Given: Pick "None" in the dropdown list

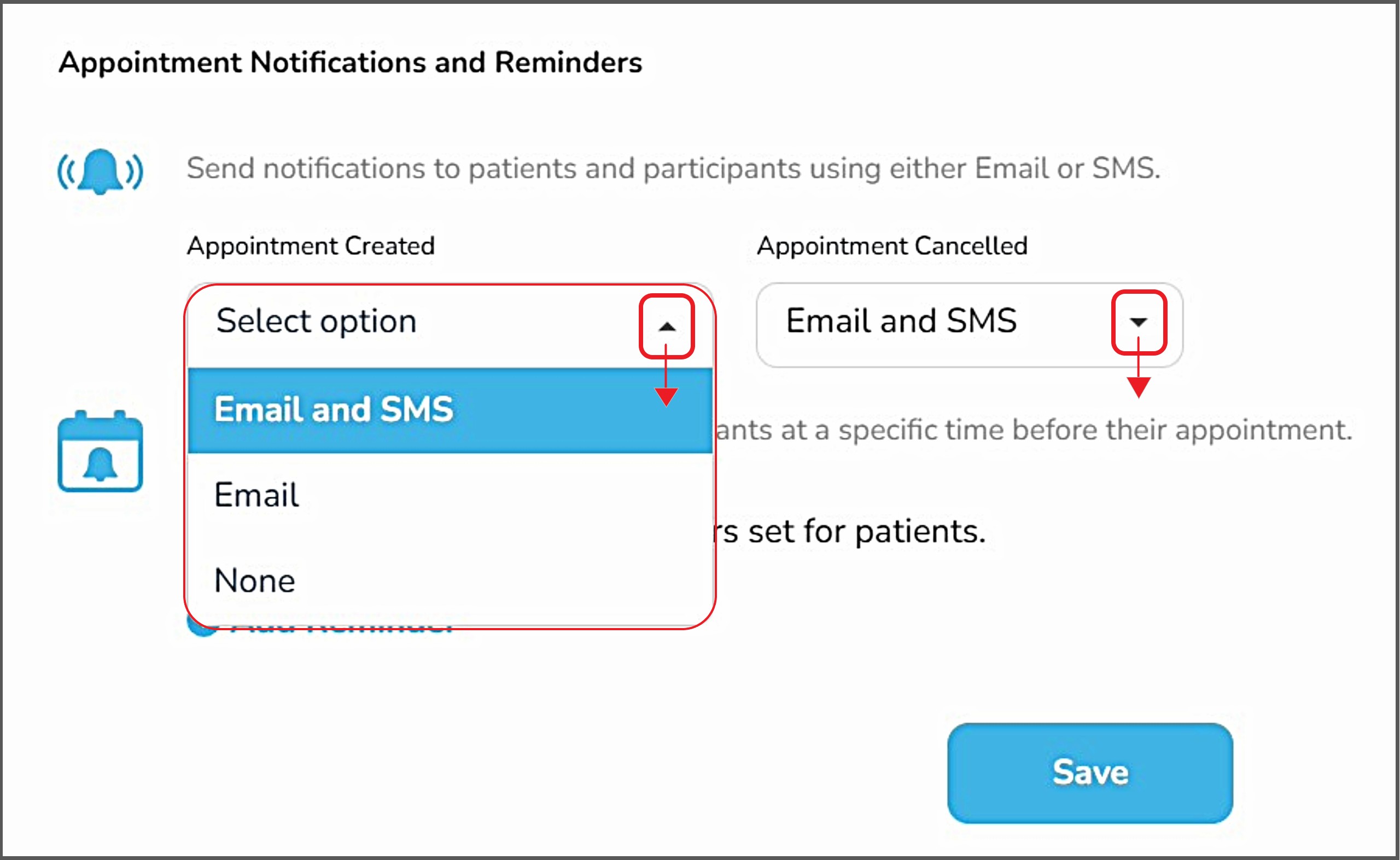Looking at the screenshot, I should (255, 581).
